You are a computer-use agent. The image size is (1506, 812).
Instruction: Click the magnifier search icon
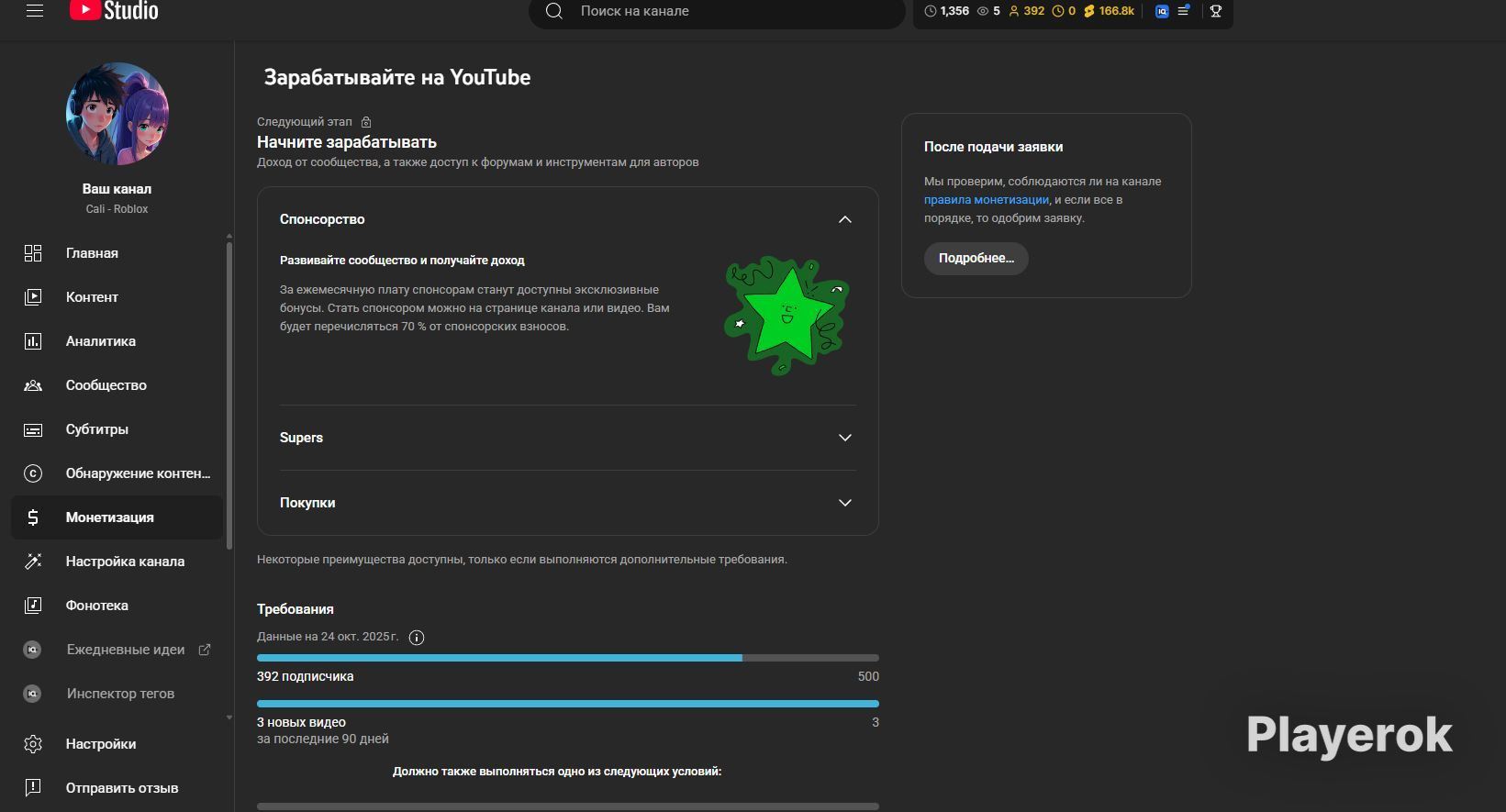tap(553, 11)
